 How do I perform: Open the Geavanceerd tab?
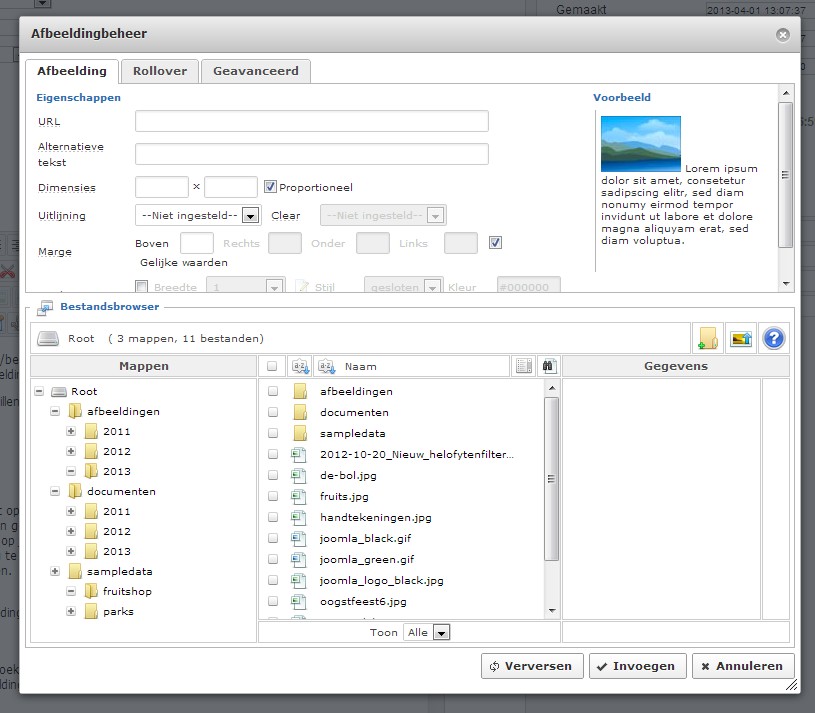255,71
